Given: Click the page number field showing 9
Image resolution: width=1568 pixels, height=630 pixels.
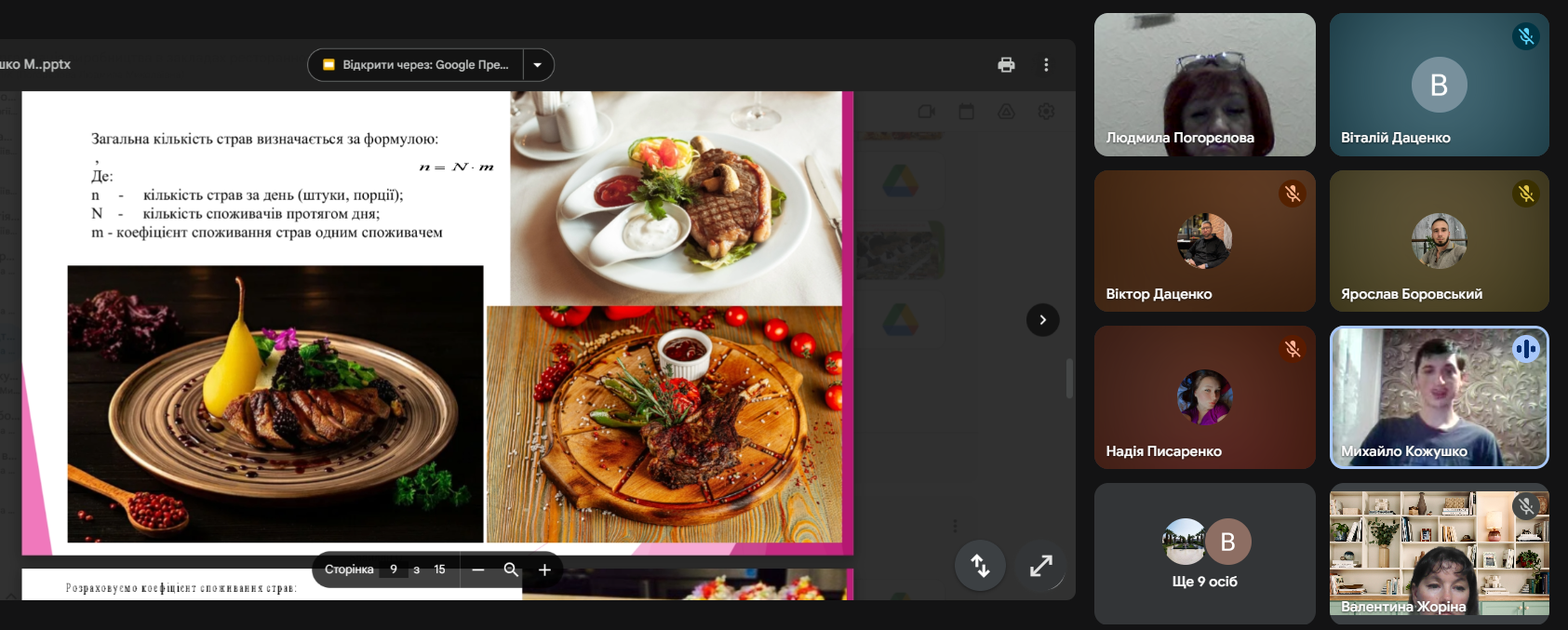Looking at the screenshot, I should [x=394, y=570].
